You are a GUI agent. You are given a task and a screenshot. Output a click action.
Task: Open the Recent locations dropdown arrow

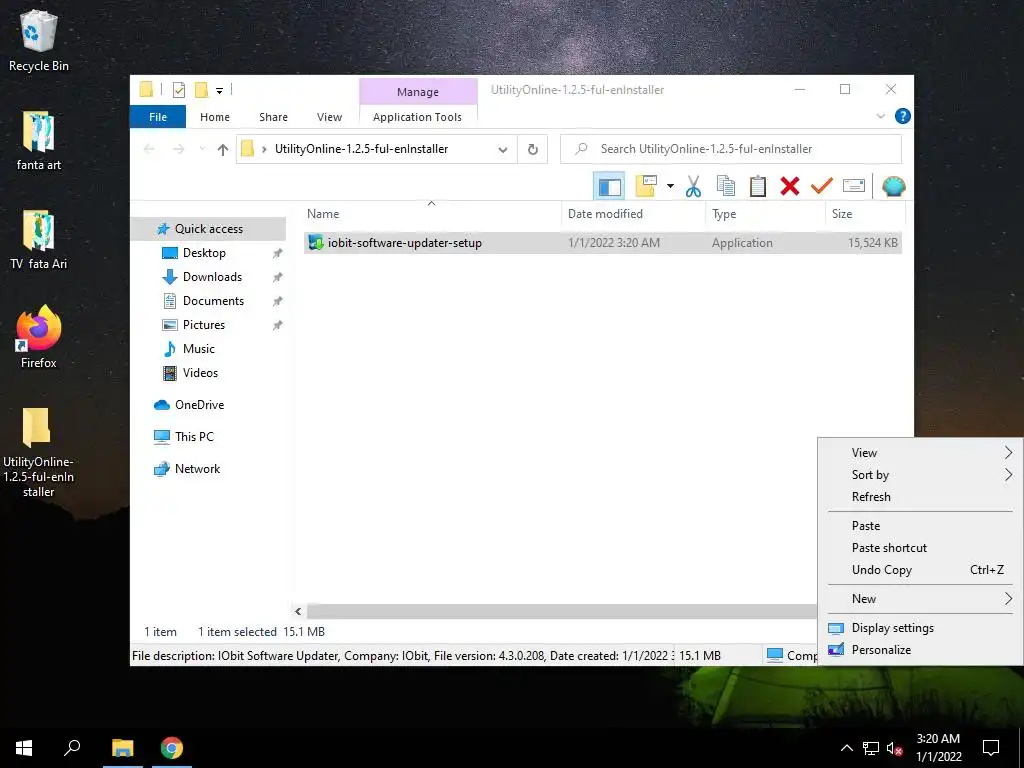(x=202, y=150)
